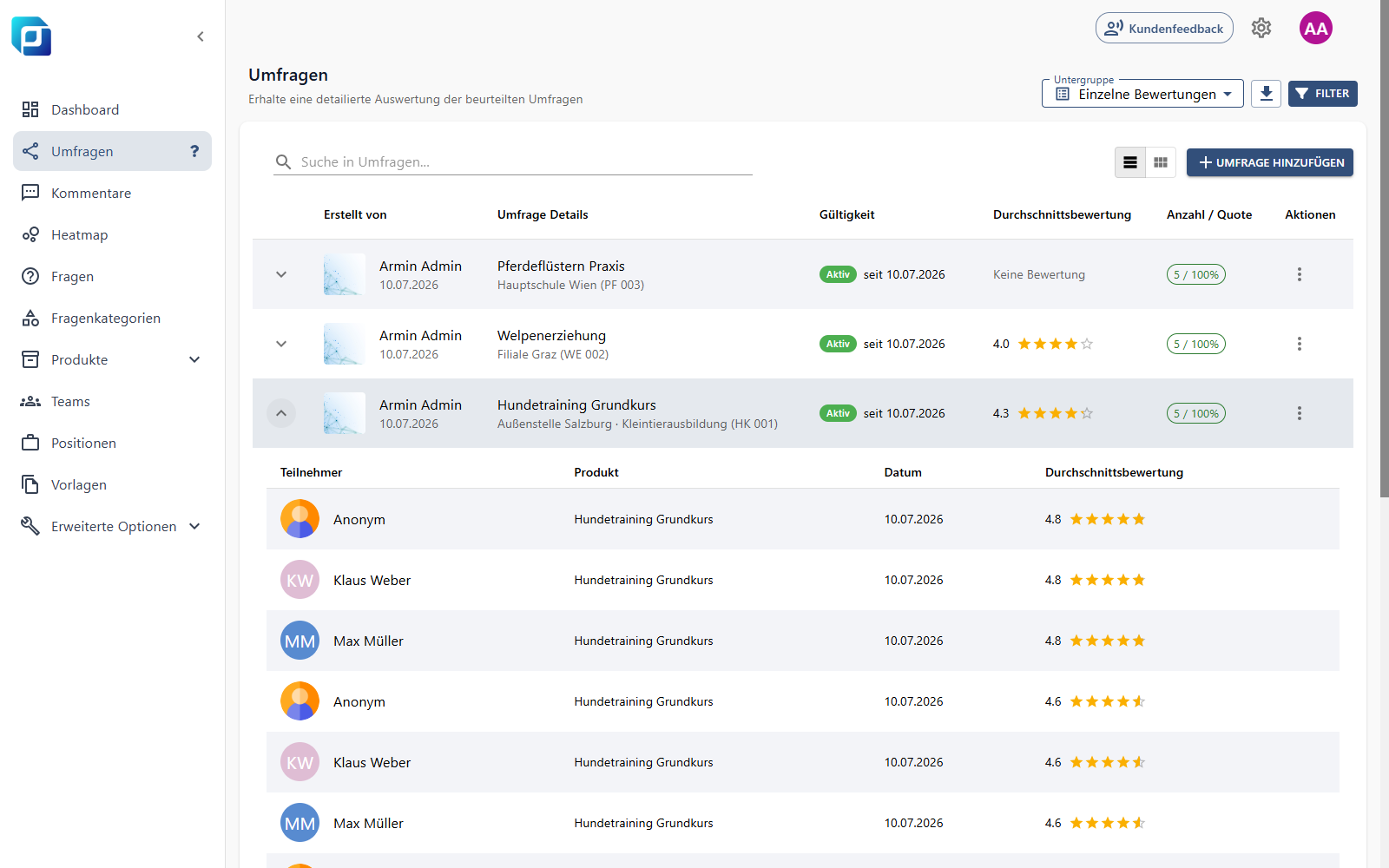Open the Filter button

click(1323, 94)
